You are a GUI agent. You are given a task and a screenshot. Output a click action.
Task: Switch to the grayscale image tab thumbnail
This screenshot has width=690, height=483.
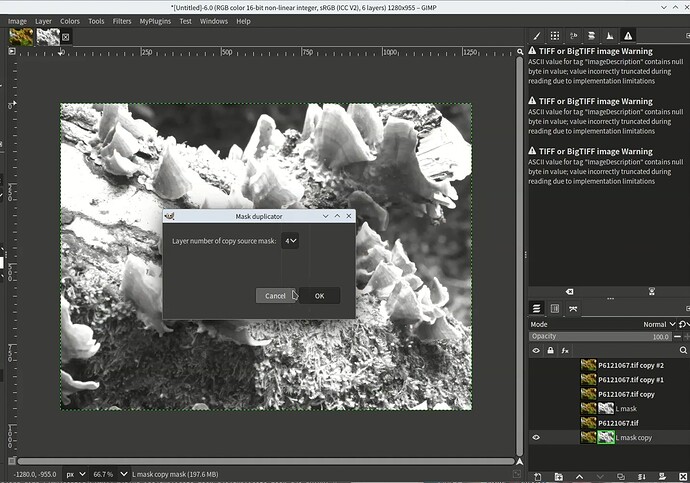pos(48,37)
